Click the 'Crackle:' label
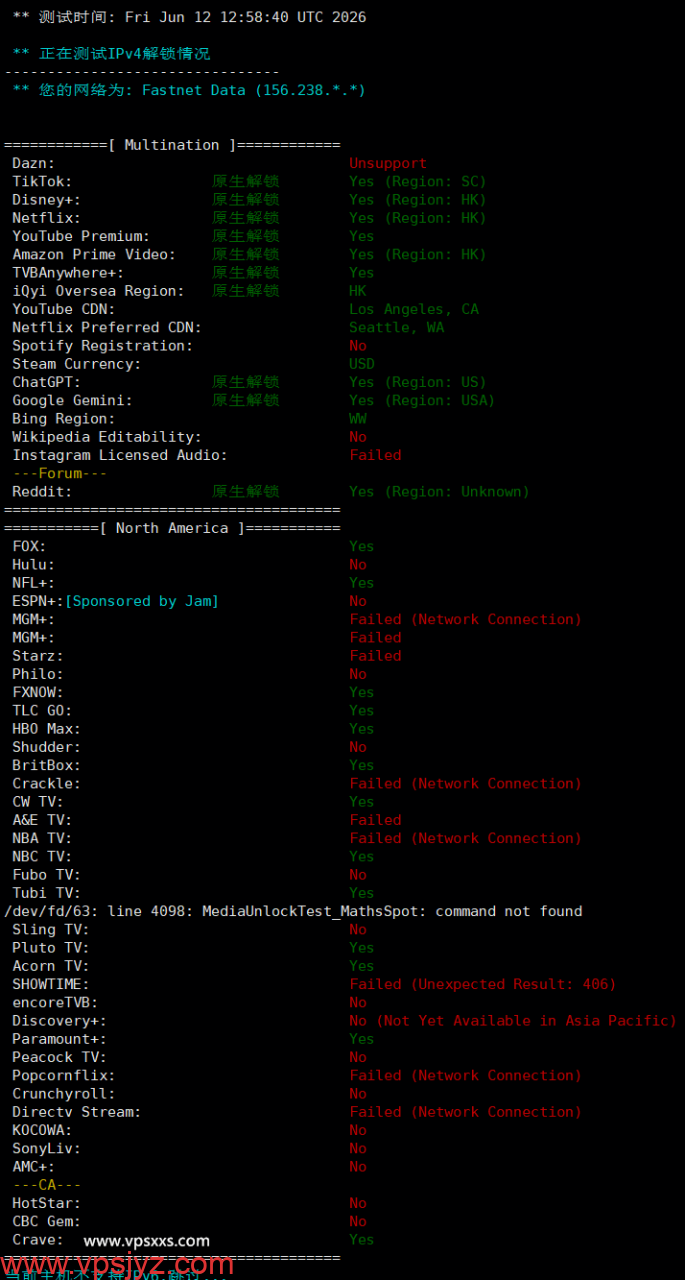Screen dimensions: 685x1280 pos(46,783)
